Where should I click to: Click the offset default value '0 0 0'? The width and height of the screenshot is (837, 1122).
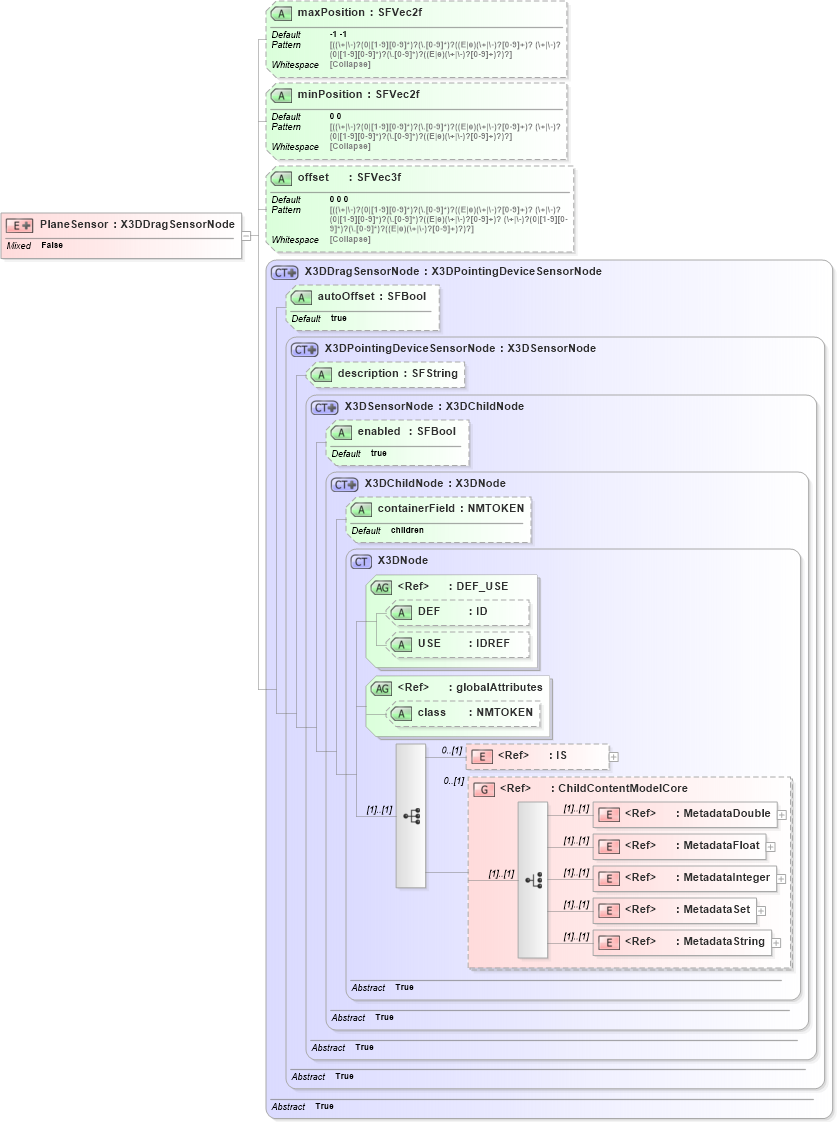click(339, 200)
